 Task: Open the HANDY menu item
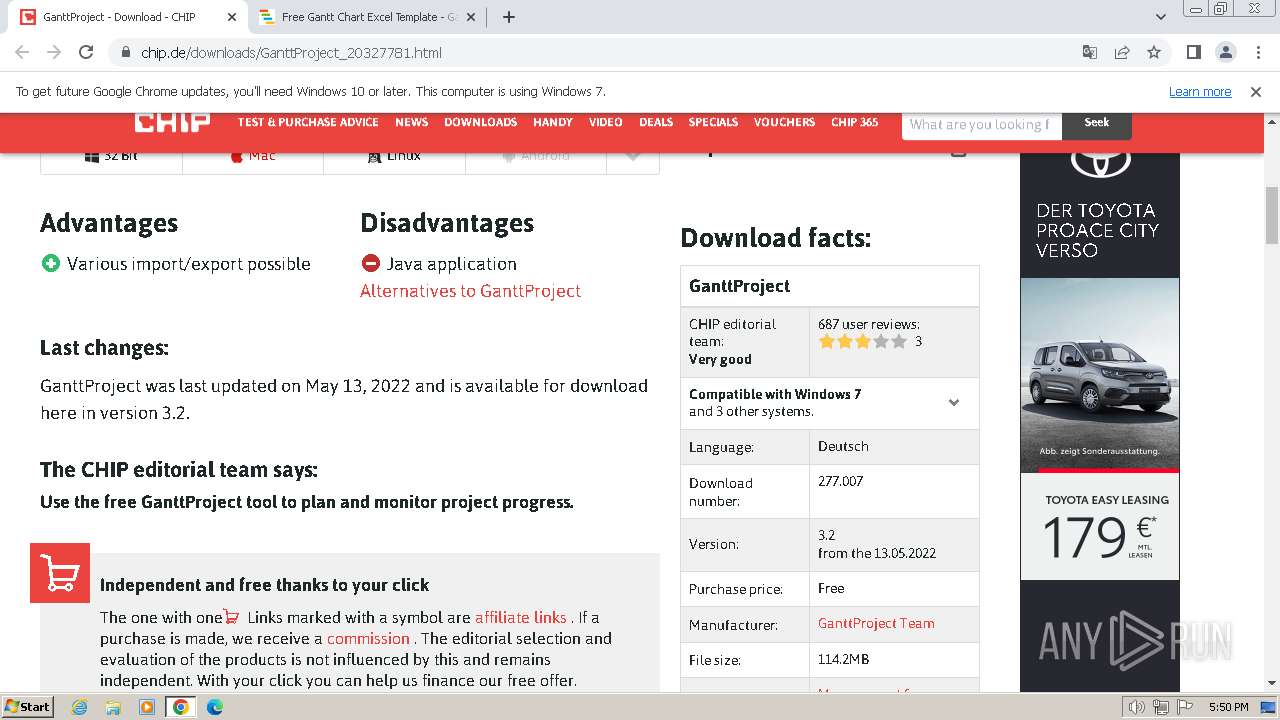tap(553, 122)
